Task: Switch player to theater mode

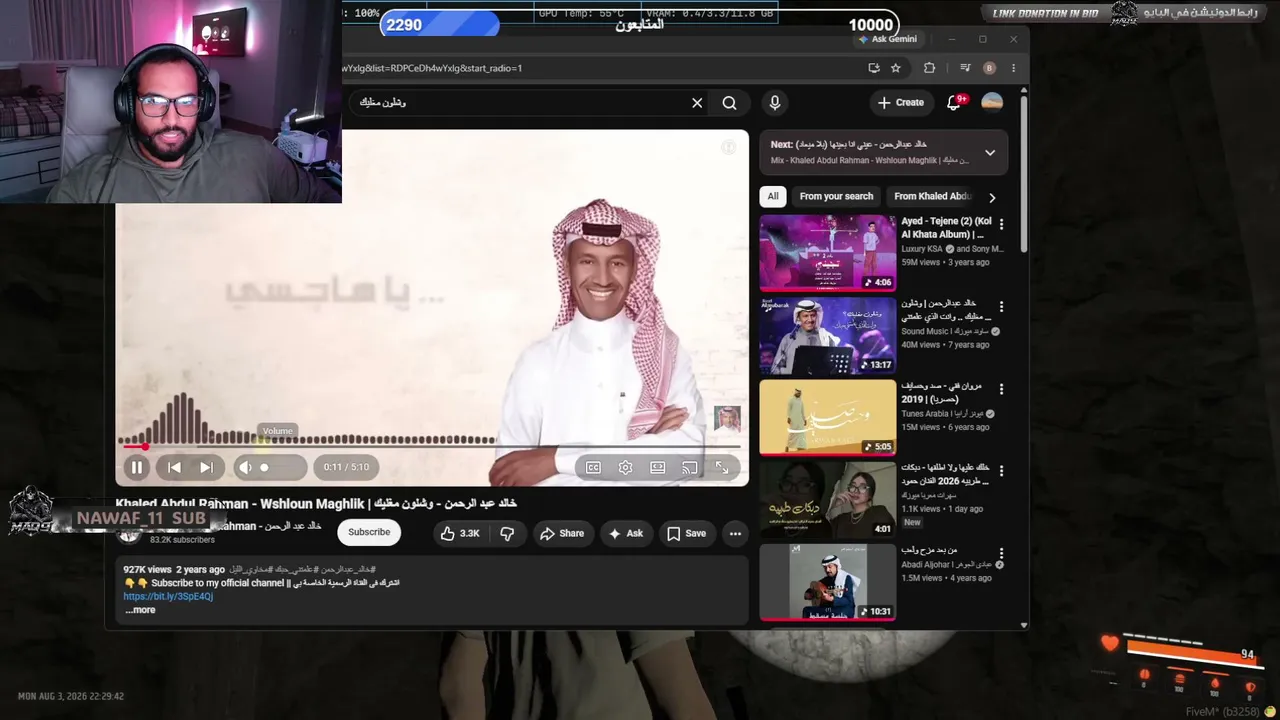Action: tap(657, 467)
